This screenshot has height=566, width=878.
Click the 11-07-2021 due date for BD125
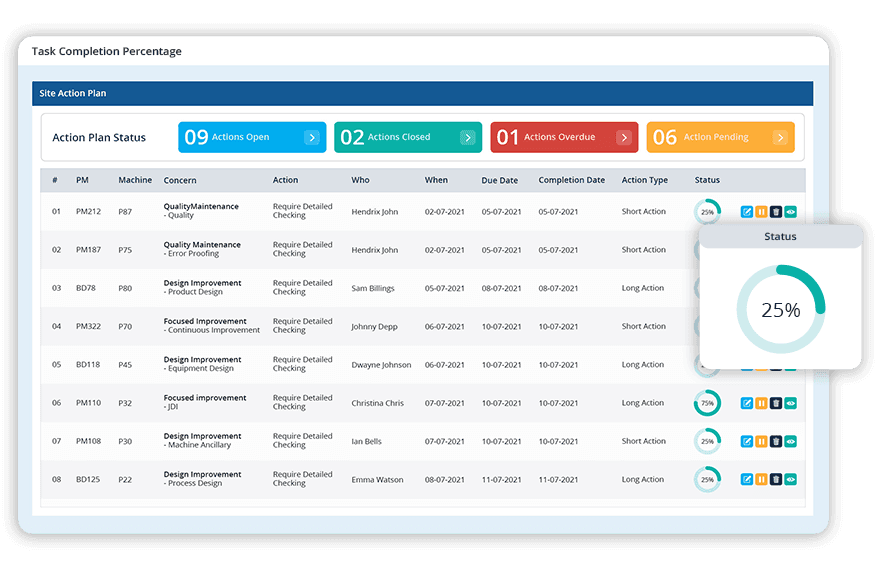click(x=501, y=480)
